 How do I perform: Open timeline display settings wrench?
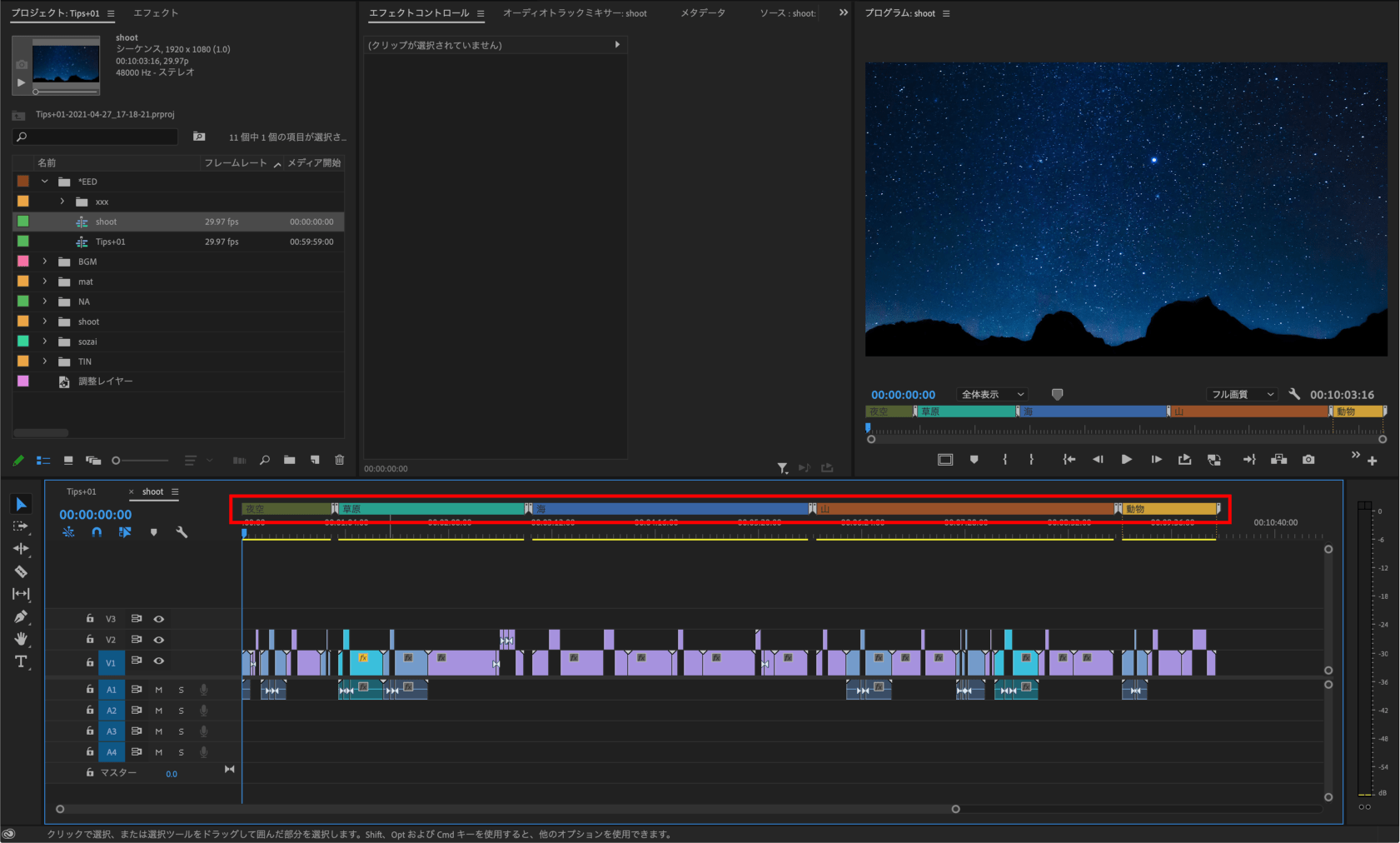coord(182,532)
